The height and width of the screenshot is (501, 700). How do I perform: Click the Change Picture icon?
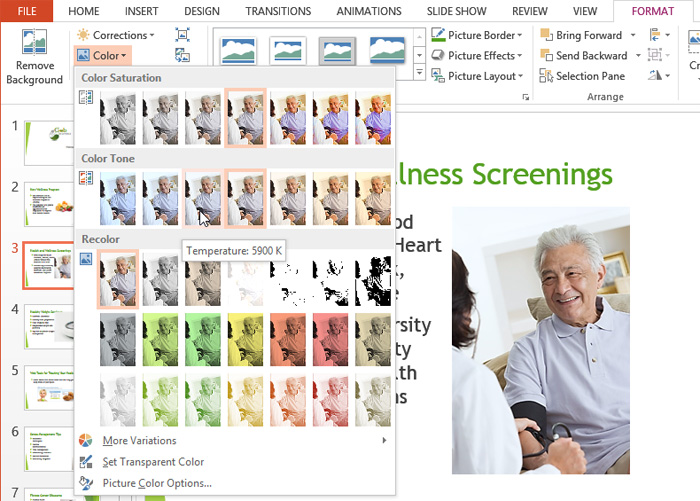(x=182, y=55)
